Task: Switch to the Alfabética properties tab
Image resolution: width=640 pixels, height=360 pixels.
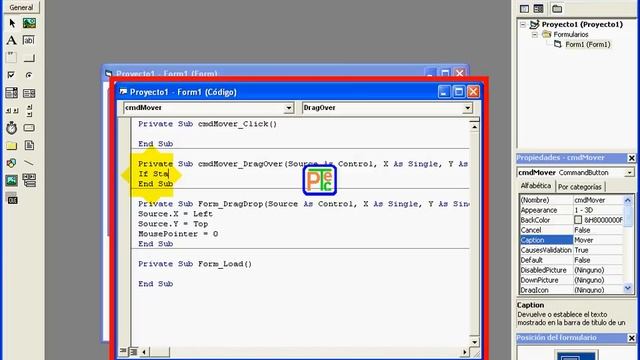Action: coord(536,186)
